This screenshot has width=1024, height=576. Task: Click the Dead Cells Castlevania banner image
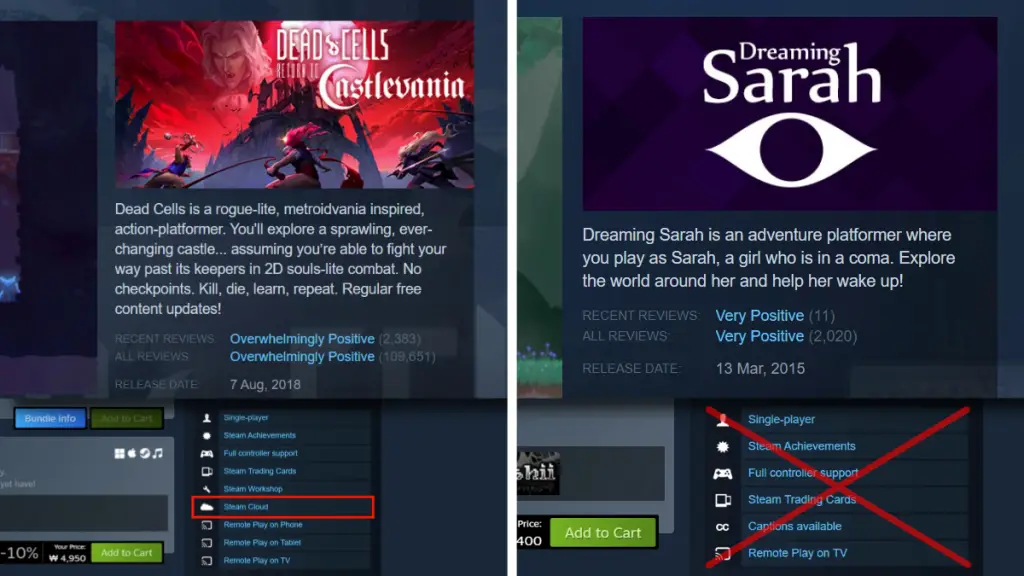click(295, 104)
